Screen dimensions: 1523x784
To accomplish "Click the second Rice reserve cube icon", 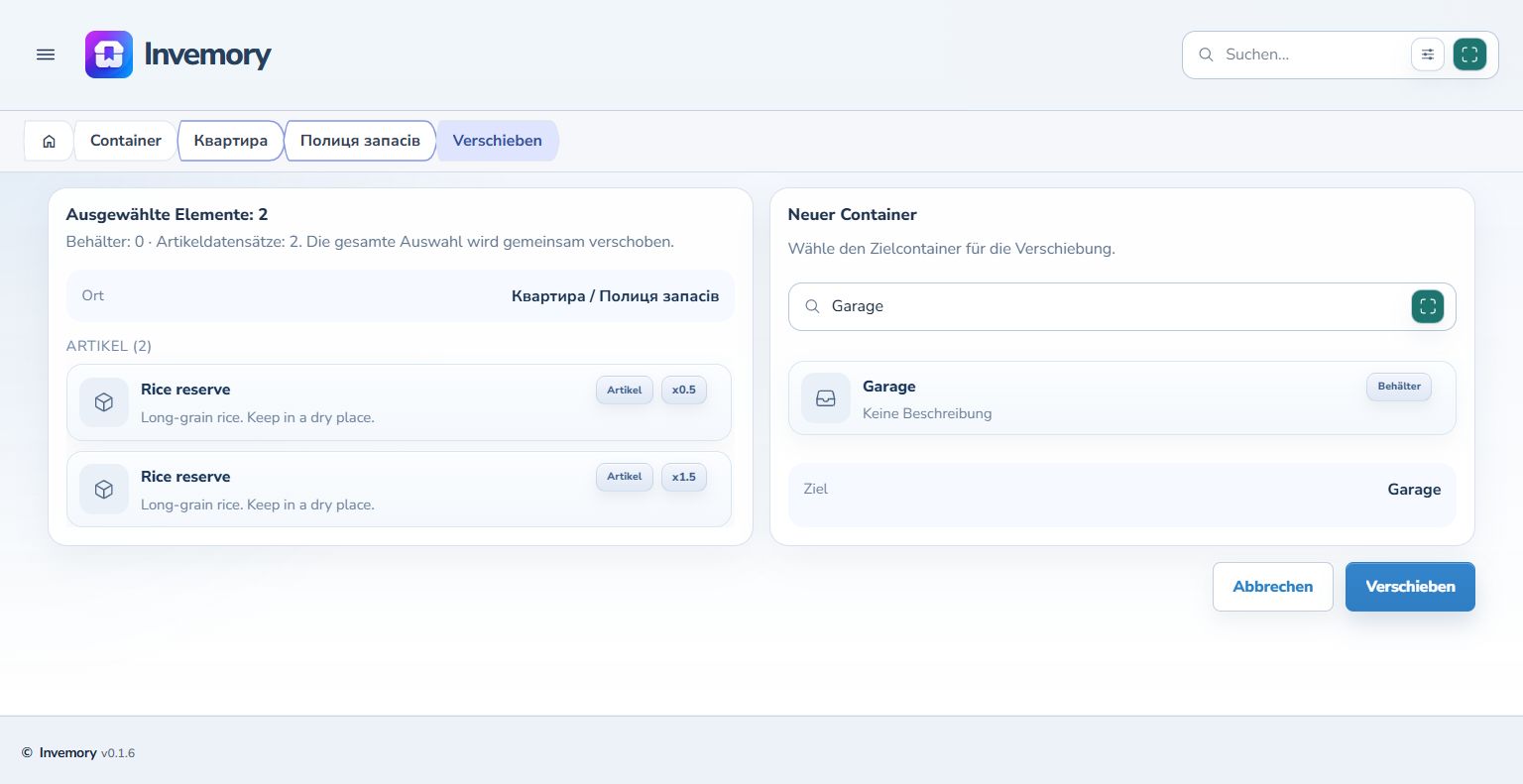I will pyautogui.click(x=104, y=490).
